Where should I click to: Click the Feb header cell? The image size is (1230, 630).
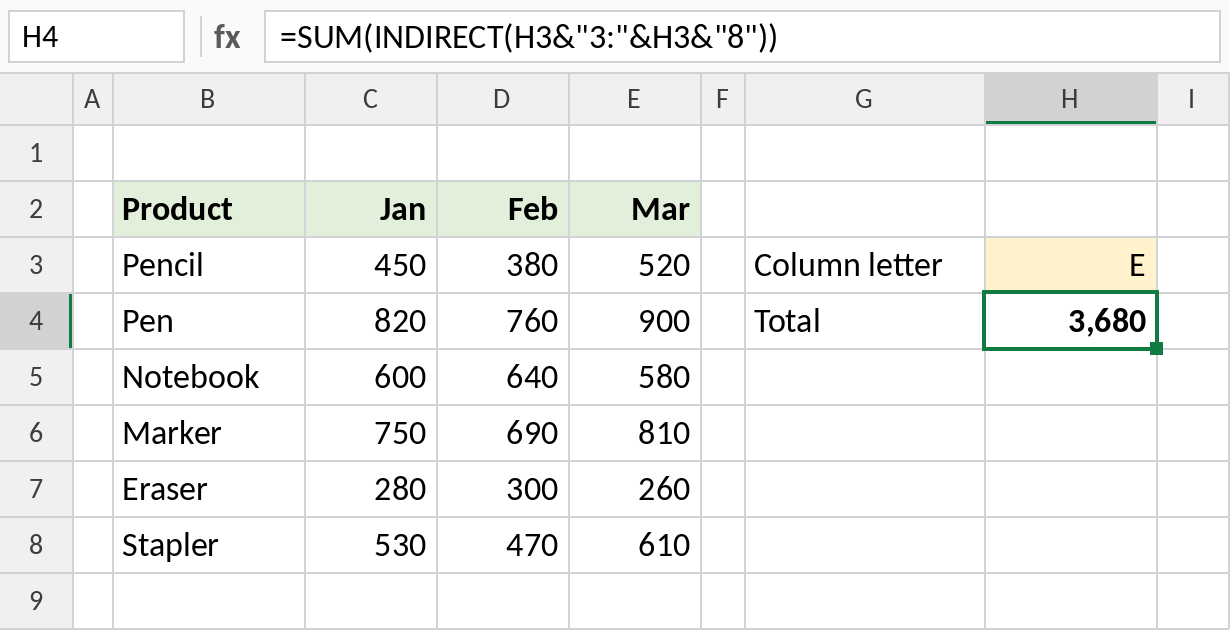coord(503,209)
